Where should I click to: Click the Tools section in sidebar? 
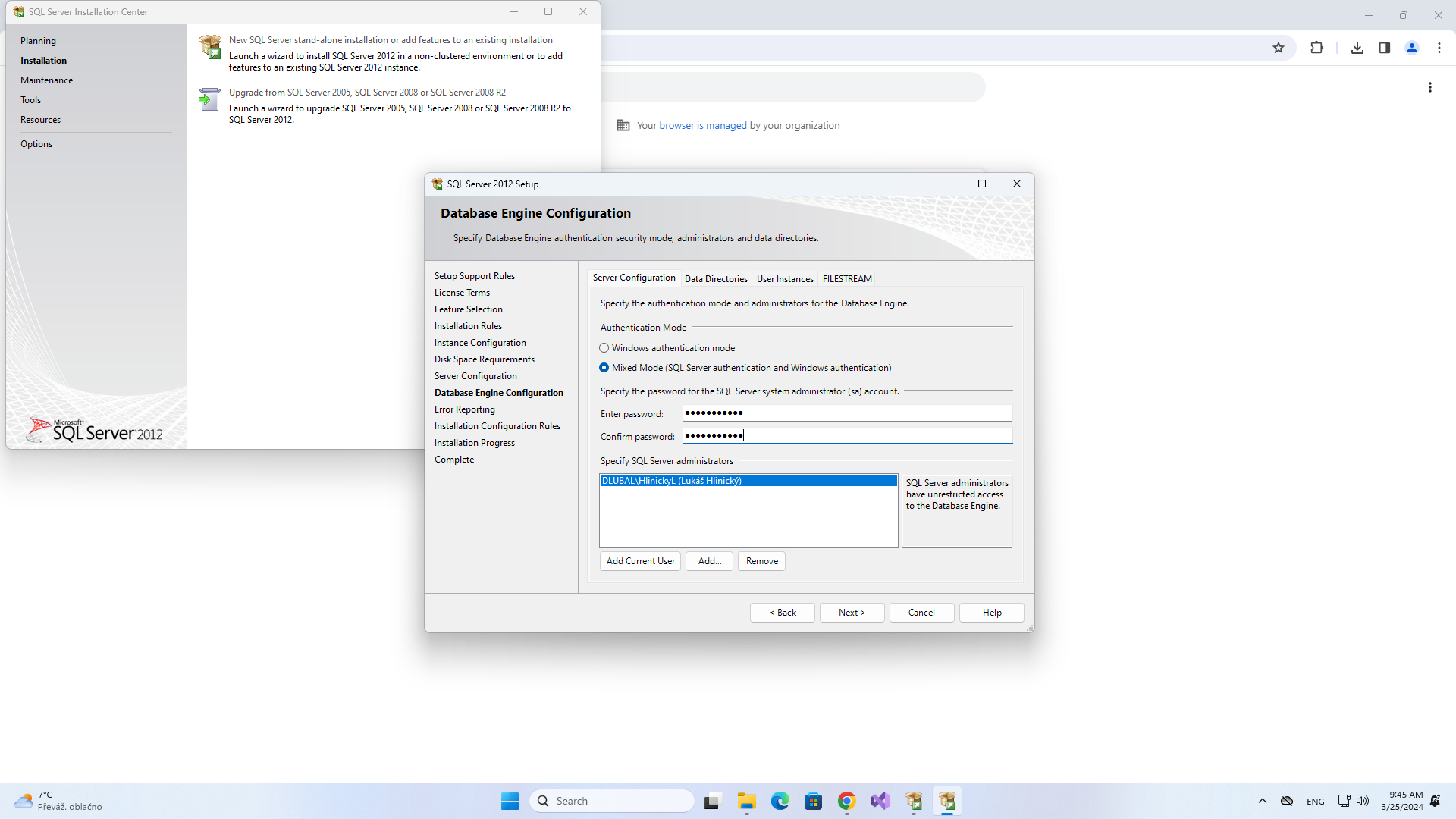tap(31, 100)
